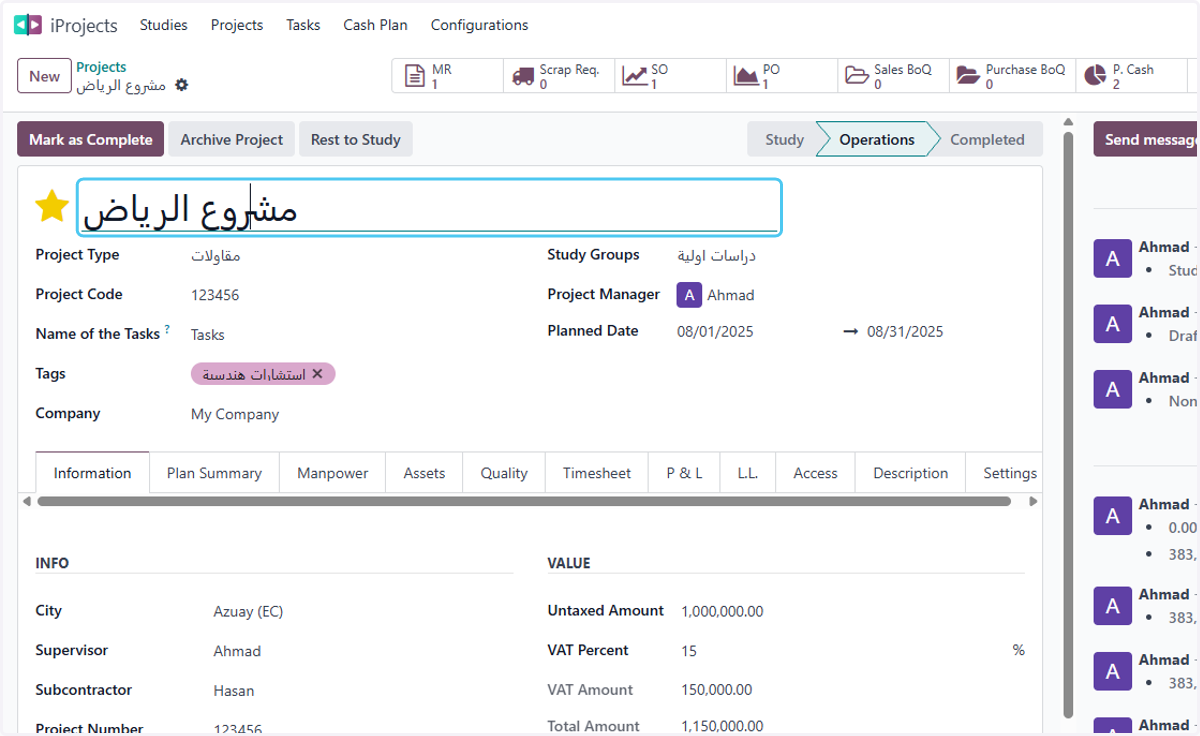Viewport: 1200px width, 736px height.
Task: Click the tab strip left scroll arrow
Action: point(26,501)
